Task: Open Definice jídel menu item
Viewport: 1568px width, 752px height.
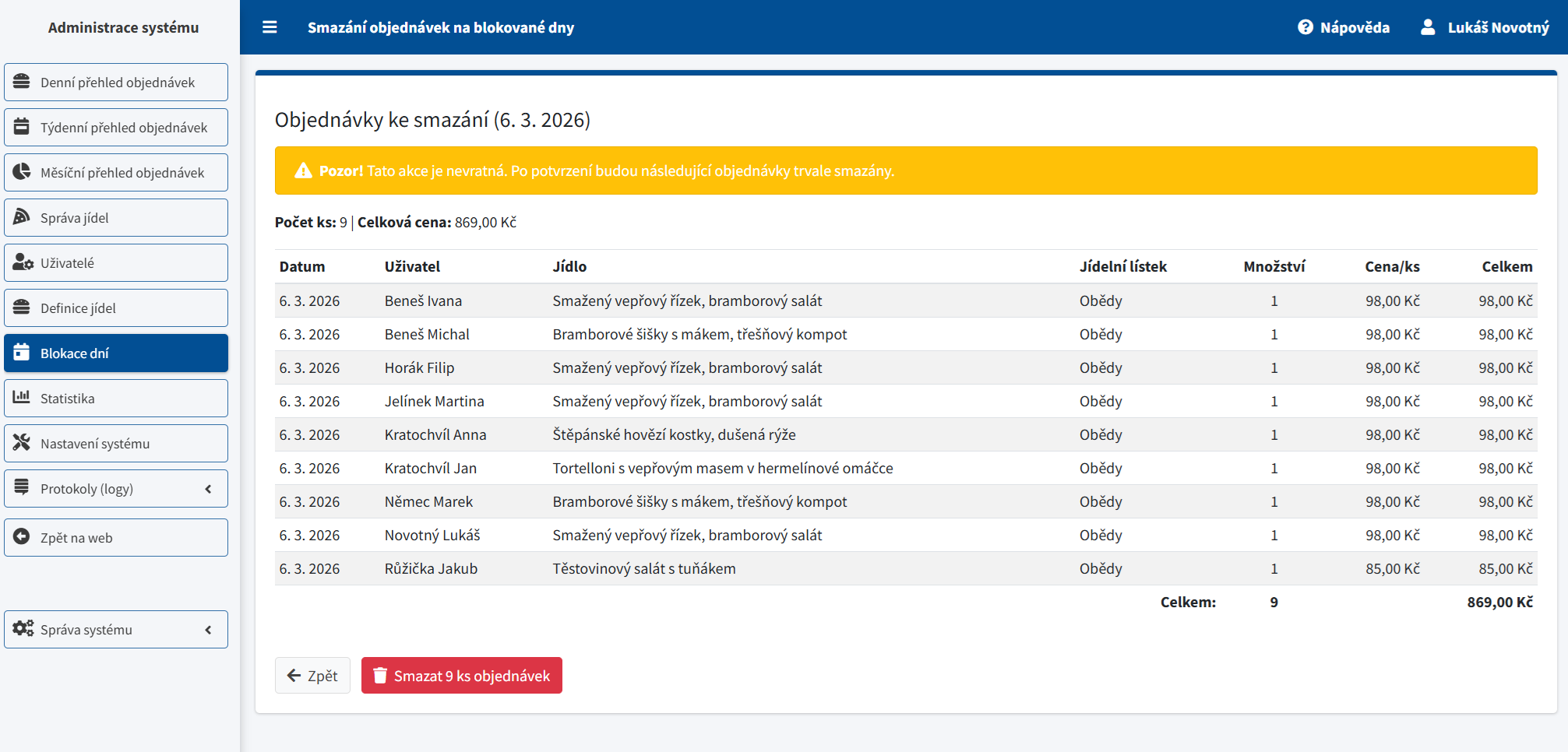Action: click(116, 308)
